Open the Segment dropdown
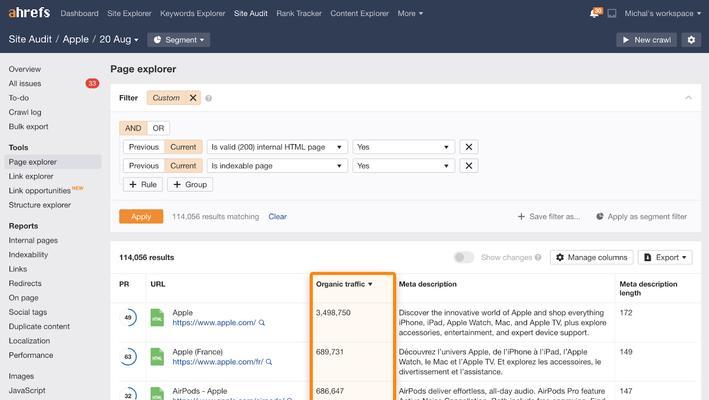Image resolution: width=709 pixels, height=400 pixels. coord(179,40)
